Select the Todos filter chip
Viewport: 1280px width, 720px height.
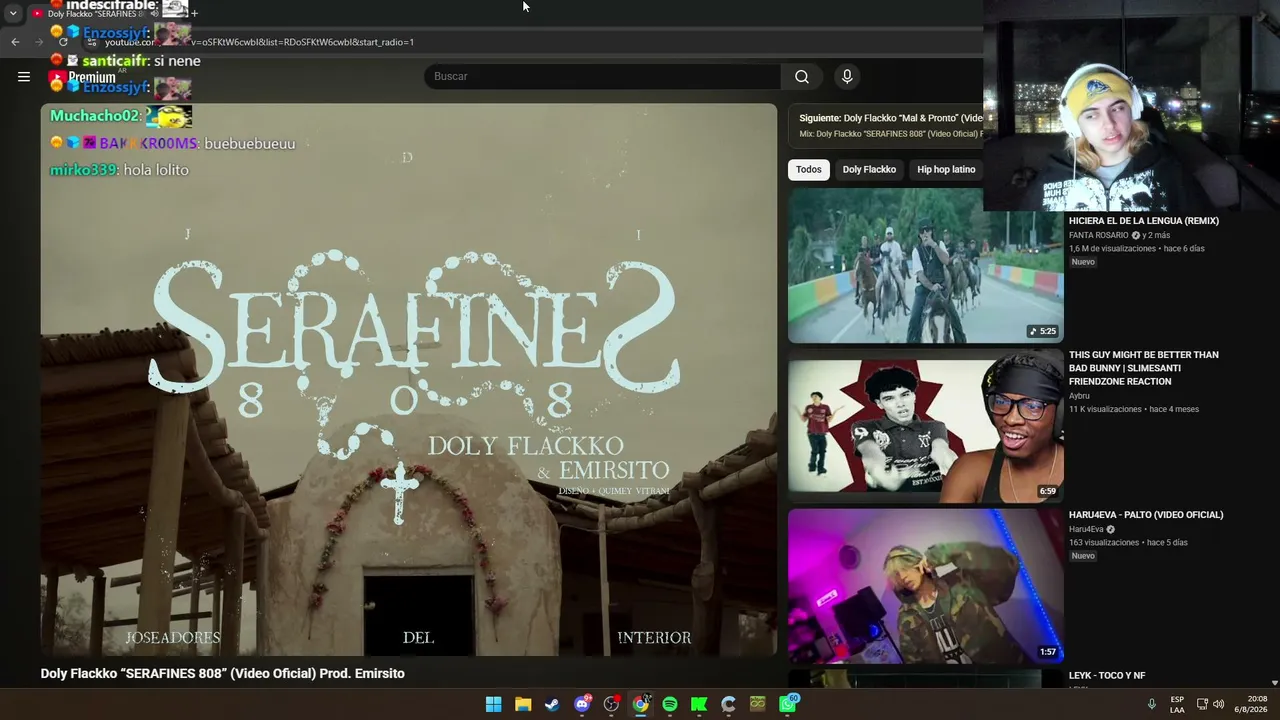pos(809,169)
